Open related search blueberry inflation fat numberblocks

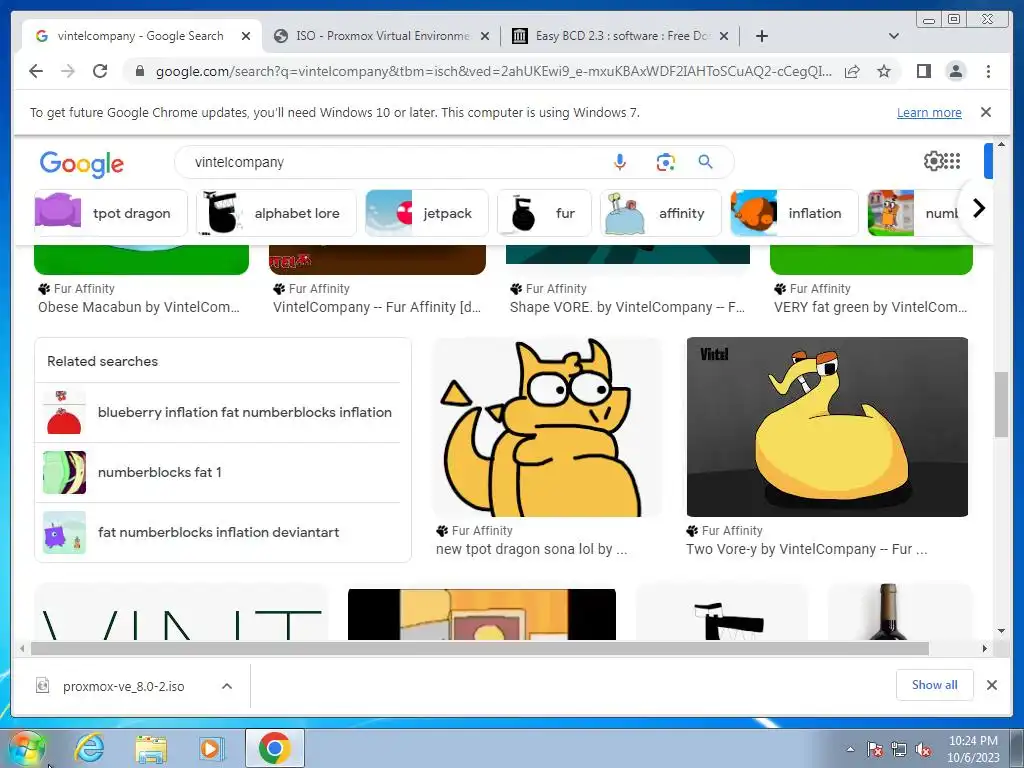(217, 412)
